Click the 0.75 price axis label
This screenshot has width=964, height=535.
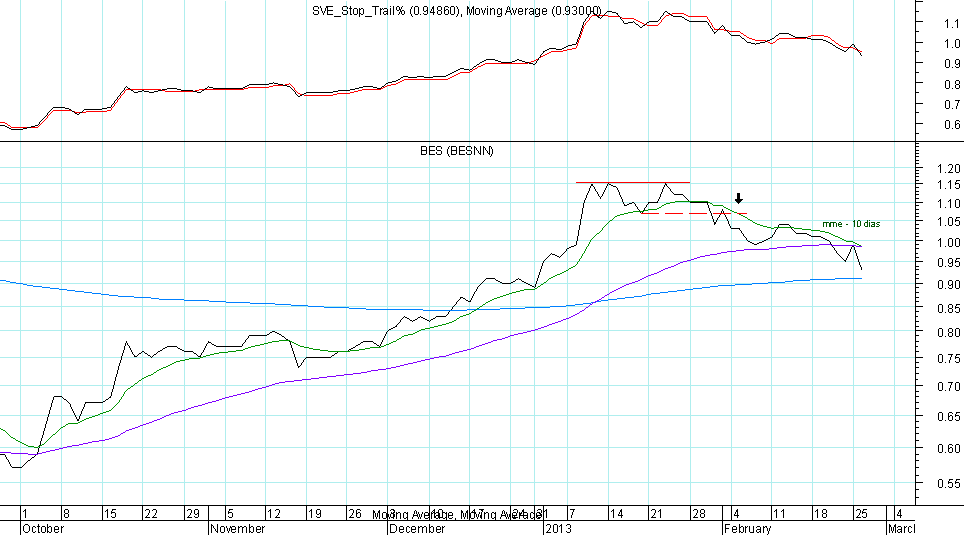(949, 359)
